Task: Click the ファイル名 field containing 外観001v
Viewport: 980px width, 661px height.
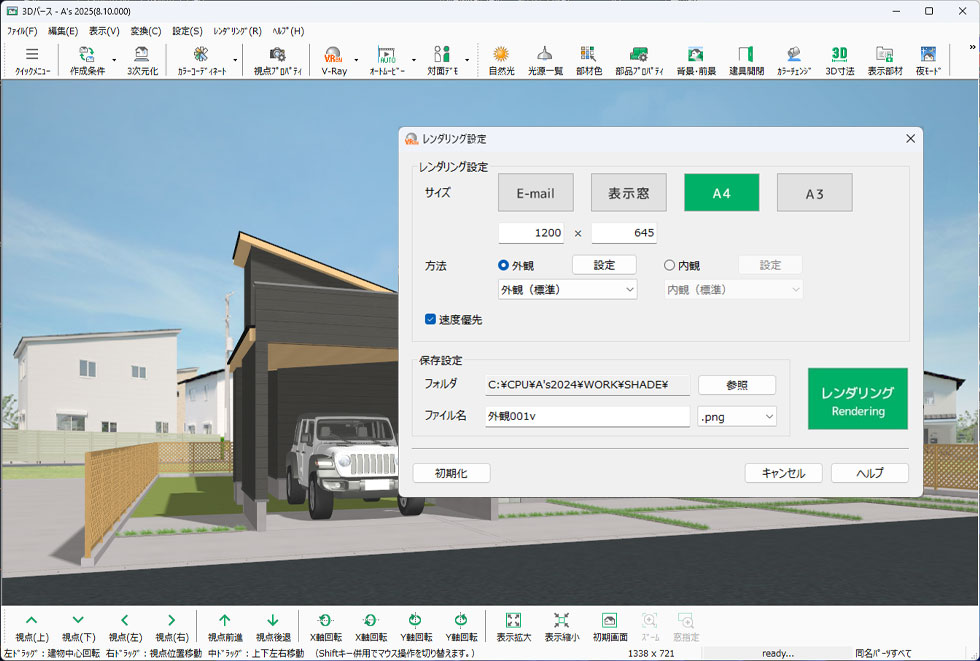Action: (588, 416)
